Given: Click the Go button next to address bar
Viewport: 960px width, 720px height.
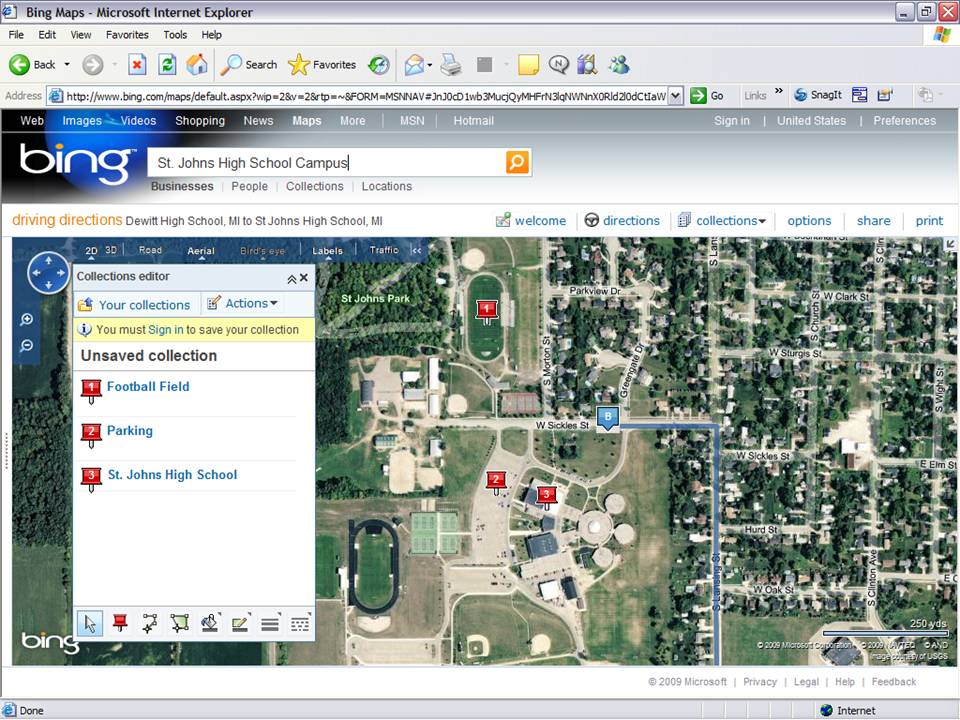Looking at the screenshot, I should [x=708, y=96].
